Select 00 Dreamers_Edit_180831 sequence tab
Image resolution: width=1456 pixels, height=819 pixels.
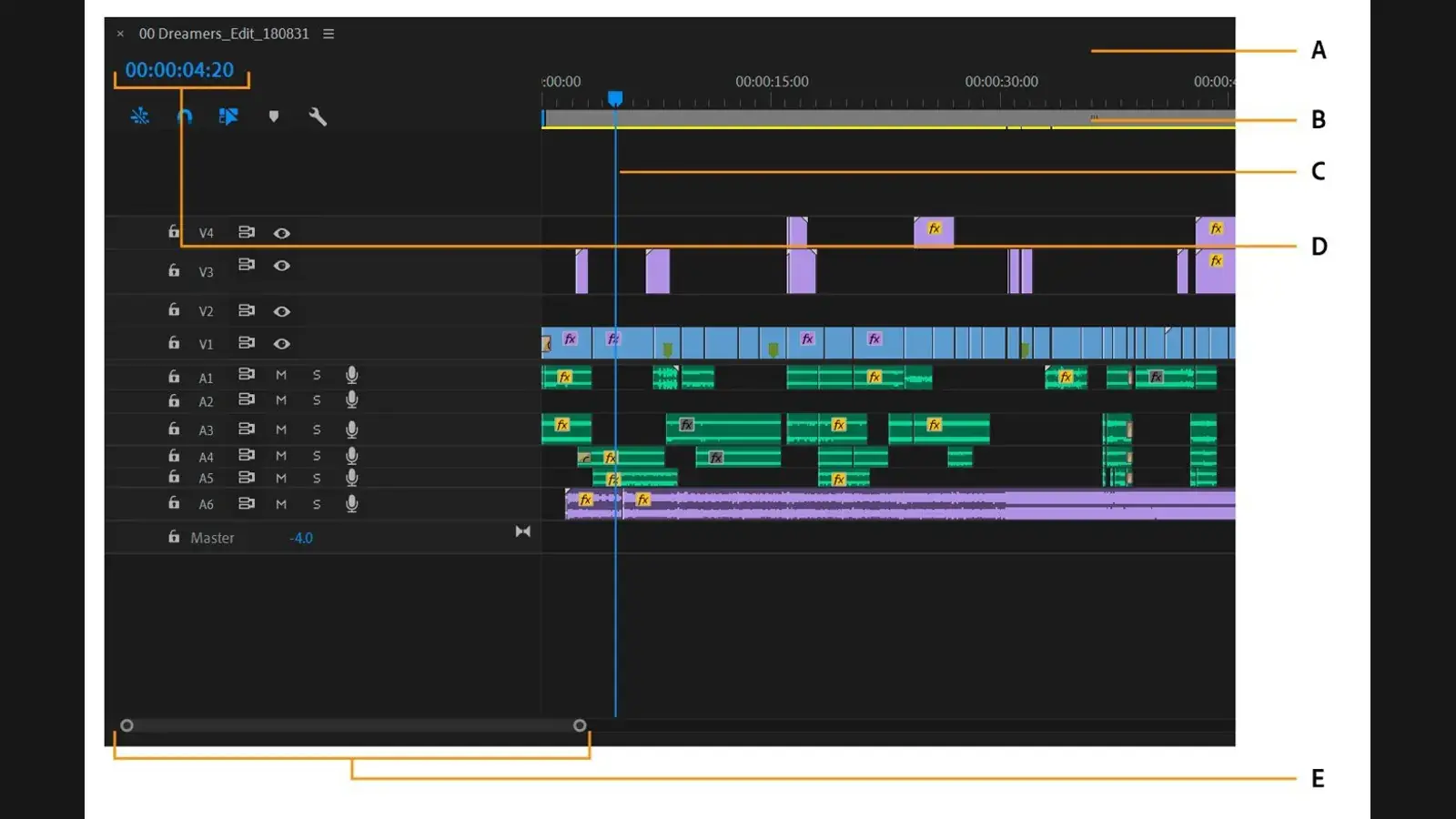[x=224, y=34]
